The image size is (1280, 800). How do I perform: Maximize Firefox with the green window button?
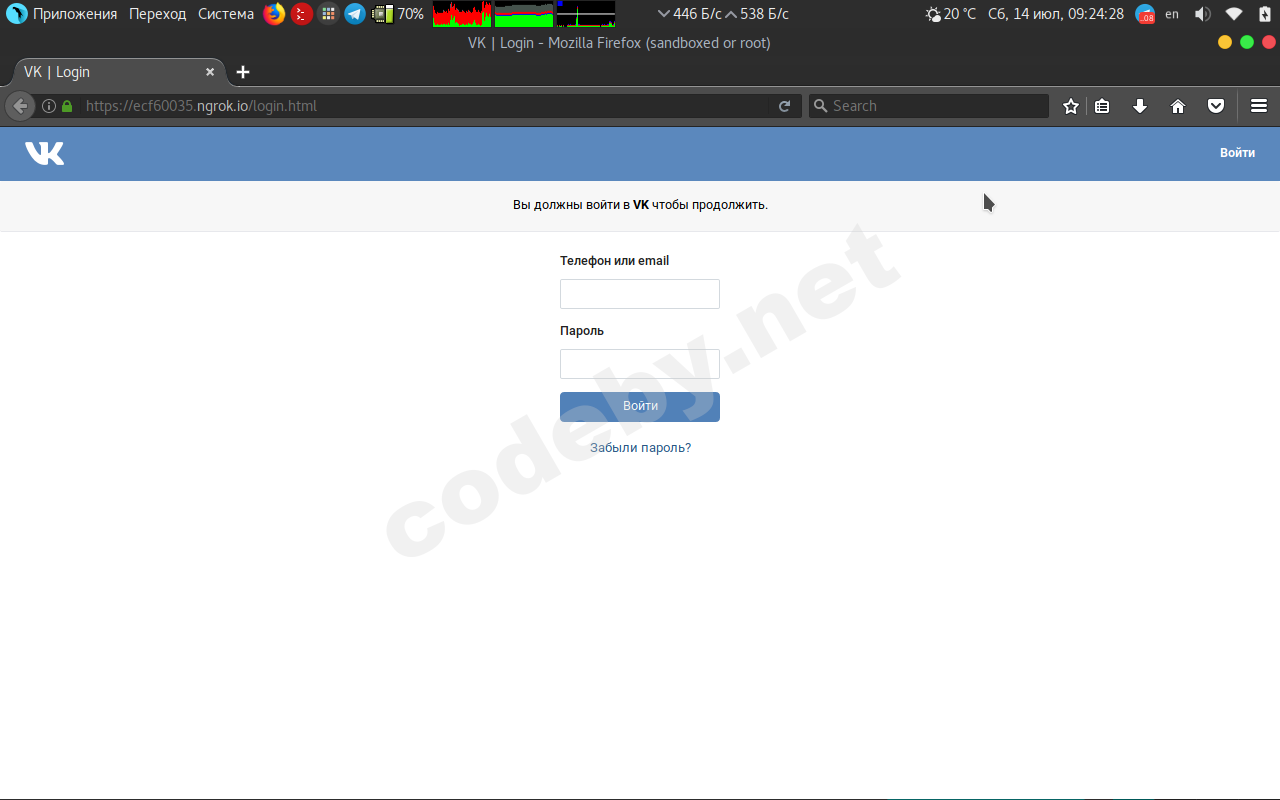pos(1247,42)
